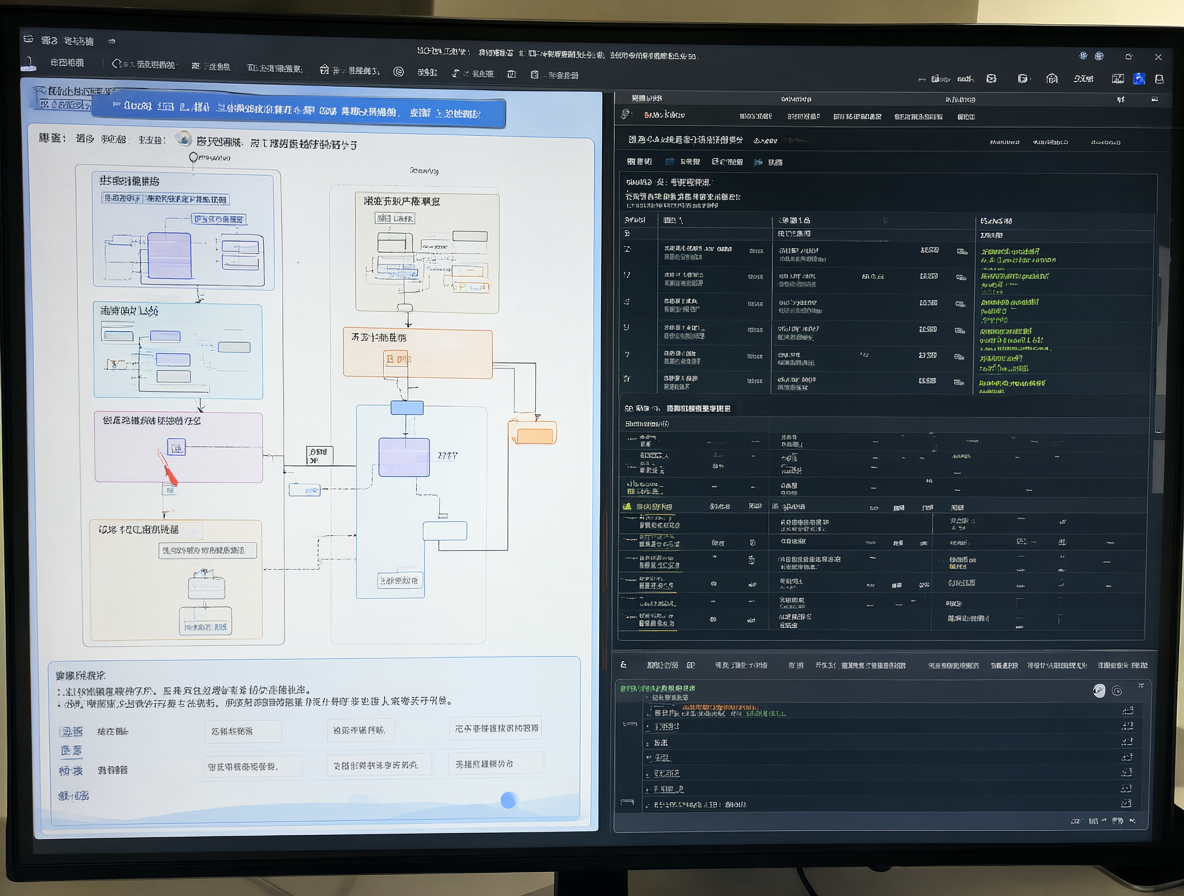
Task: Click the round globe avatar above the flowchart
Action: coord(183,139)
